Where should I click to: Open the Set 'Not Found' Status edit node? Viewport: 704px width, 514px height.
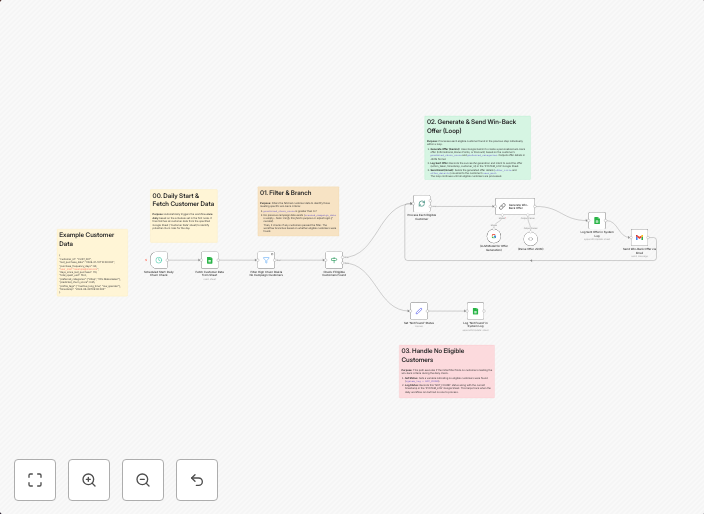[418, 311]
